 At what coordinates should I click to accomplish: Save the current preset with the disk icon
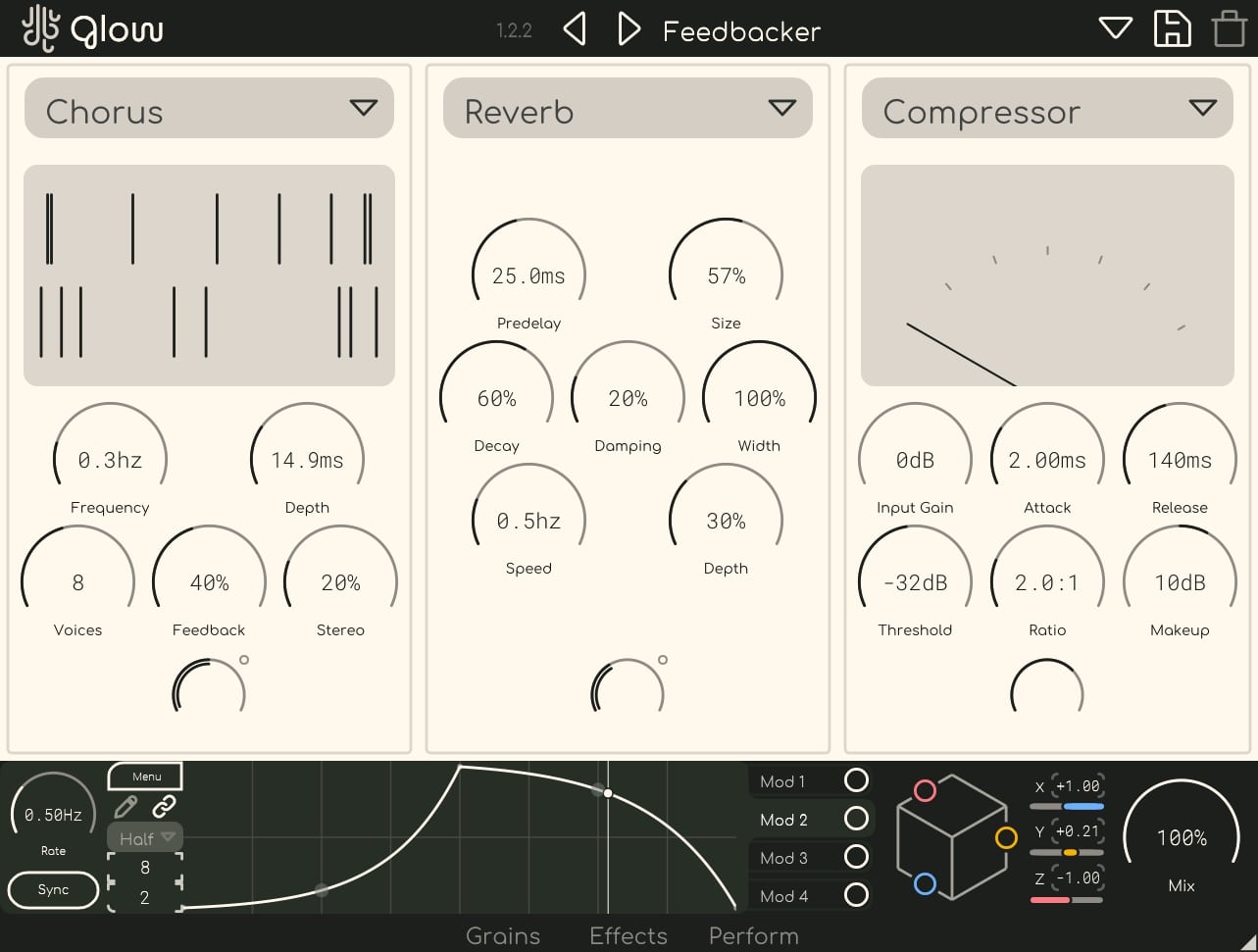point(1173,28)
